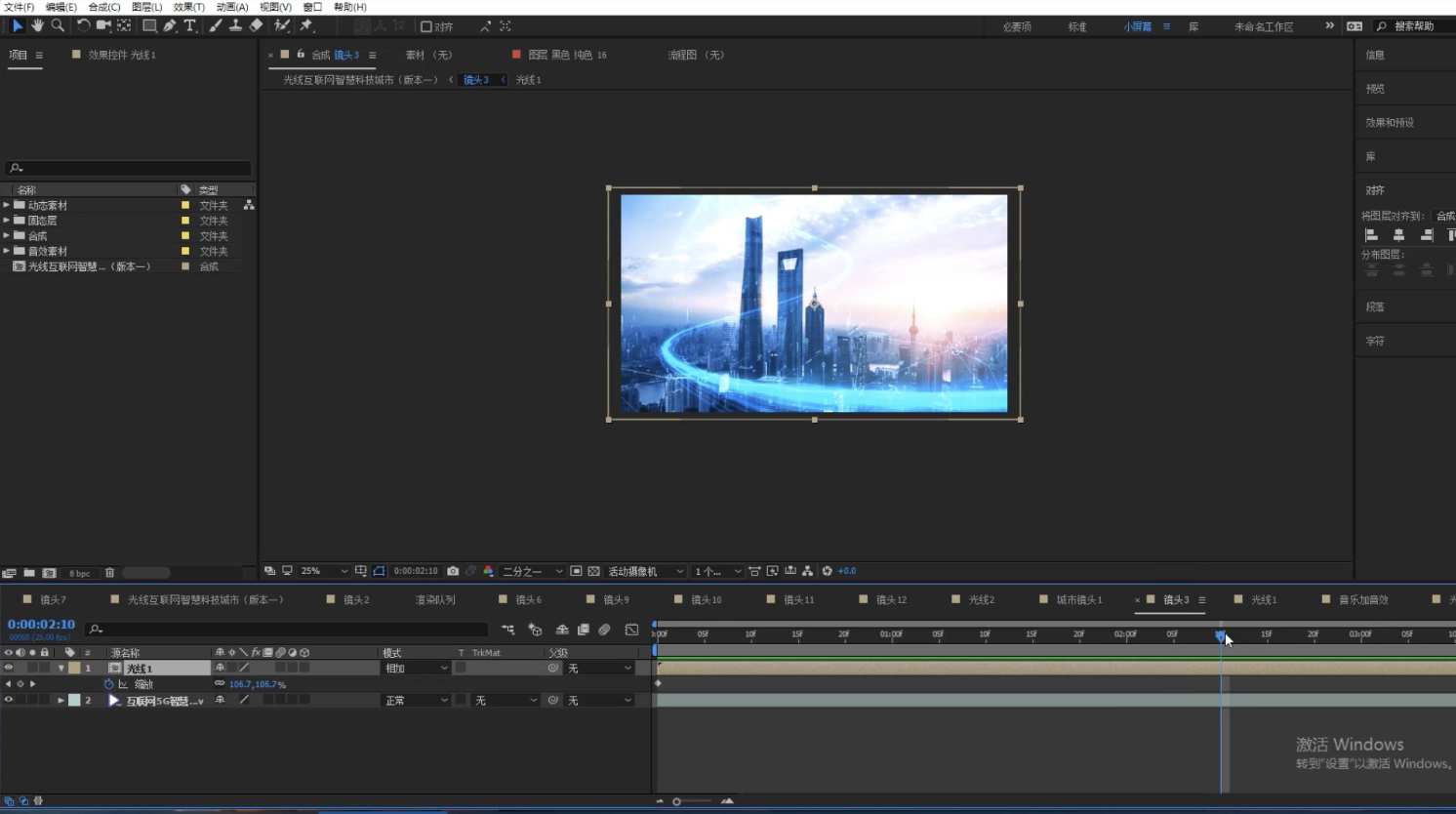Expand the 动态素材 folder in project panel
This screenshot has height=814, width=1456.
(7, 206)
